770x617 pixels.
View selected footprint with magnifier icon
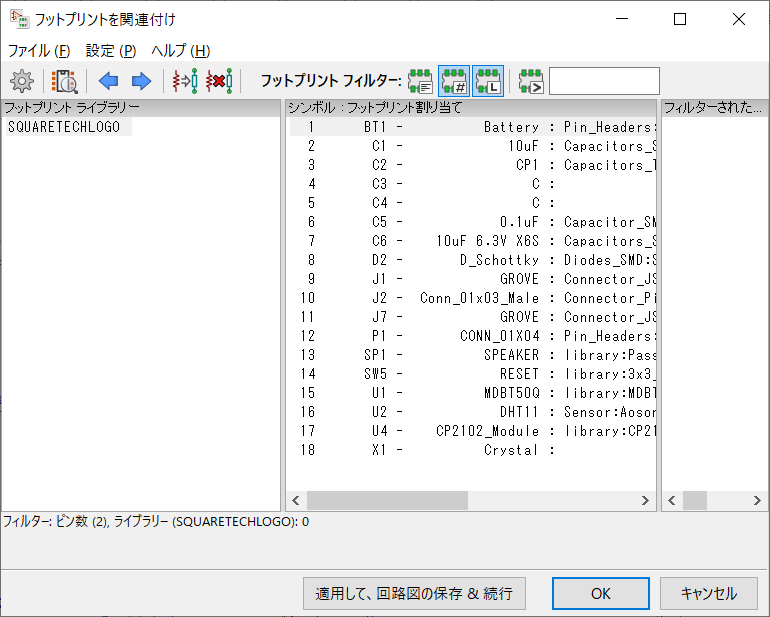coord(64,81)
